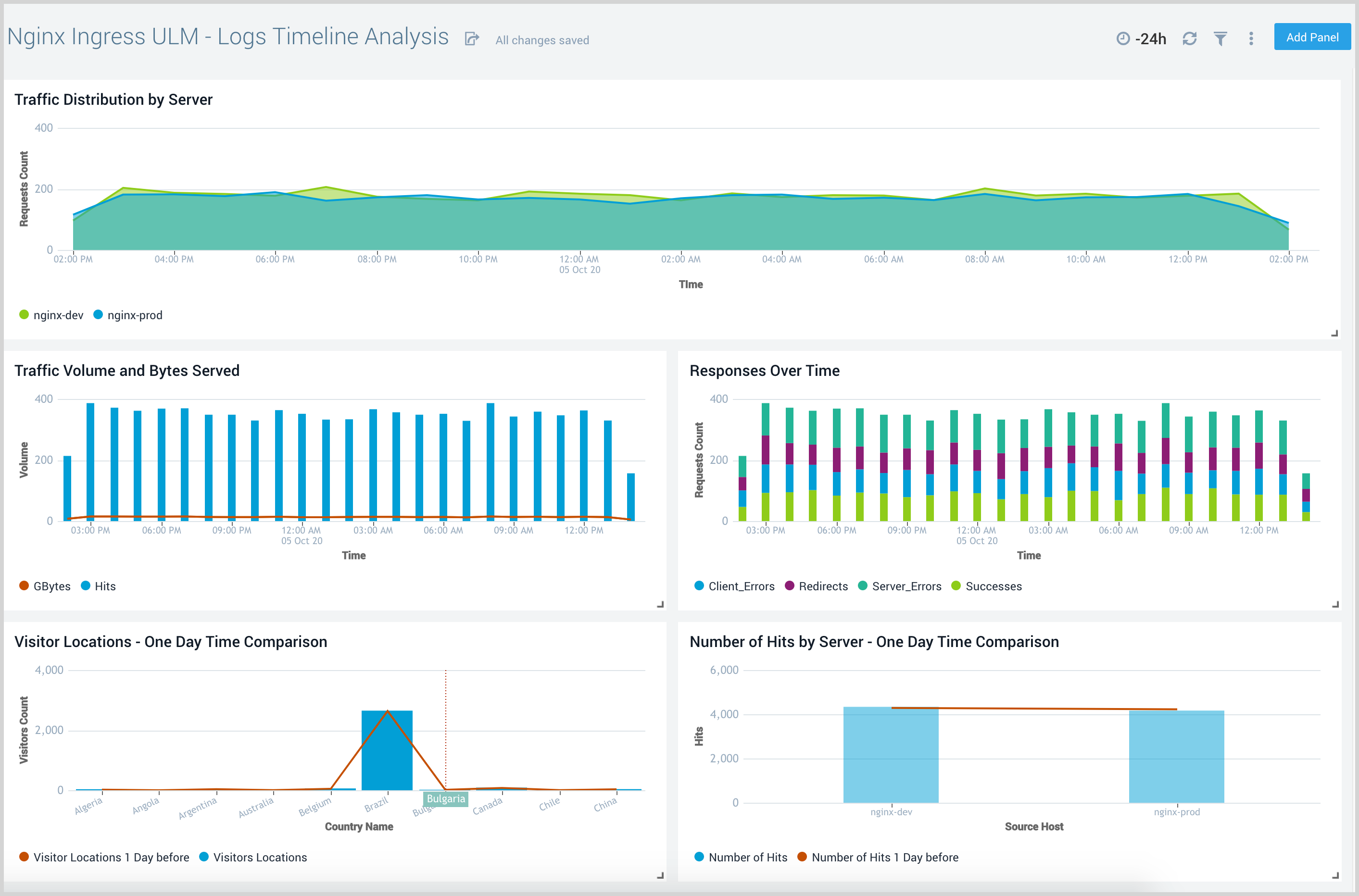Click the nginx-dev bar in Hits chart

891,754
